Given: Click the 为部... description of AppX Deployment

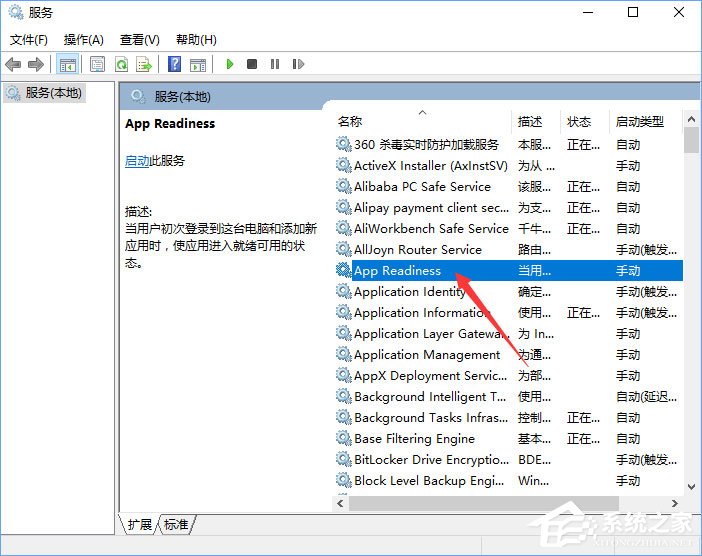Looking at the screenshot, I should coord(535,376).
